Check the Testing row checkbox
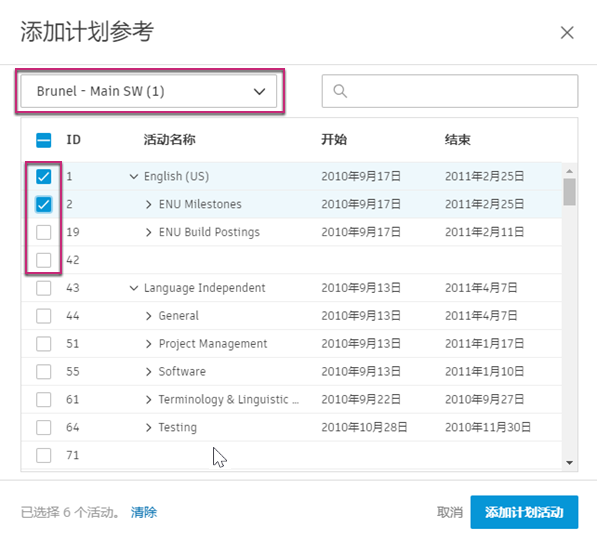The width and height of the screenshot is (597, 541). (x=43, y=427)
